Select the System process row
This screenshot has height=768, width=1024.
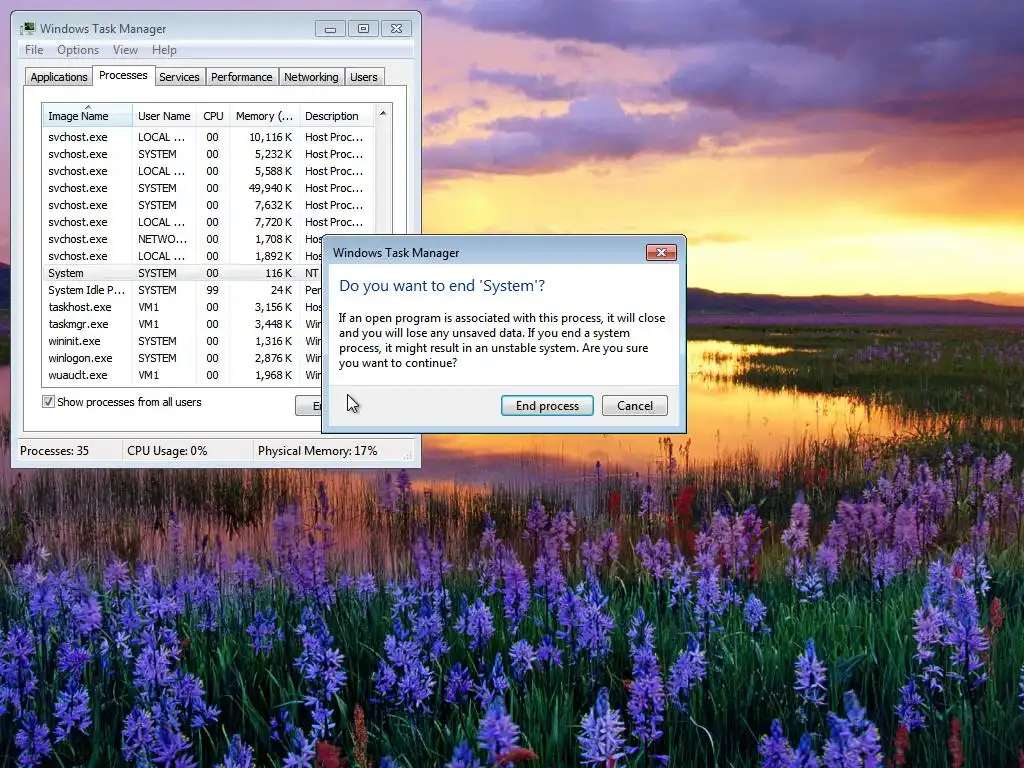(184, 273)
